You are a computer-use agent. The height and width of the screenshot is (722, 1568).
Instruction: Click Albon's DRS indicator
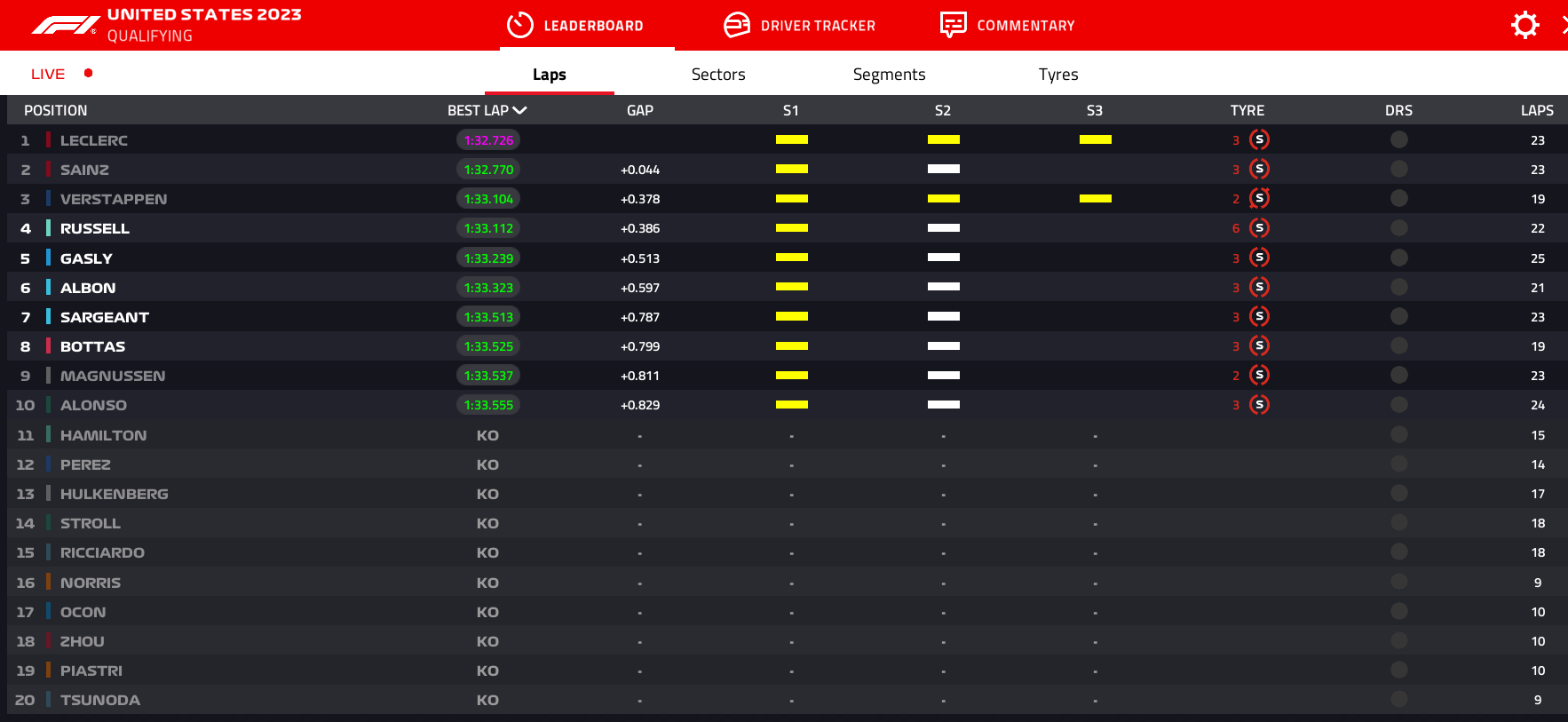(x=1399, y=287)
